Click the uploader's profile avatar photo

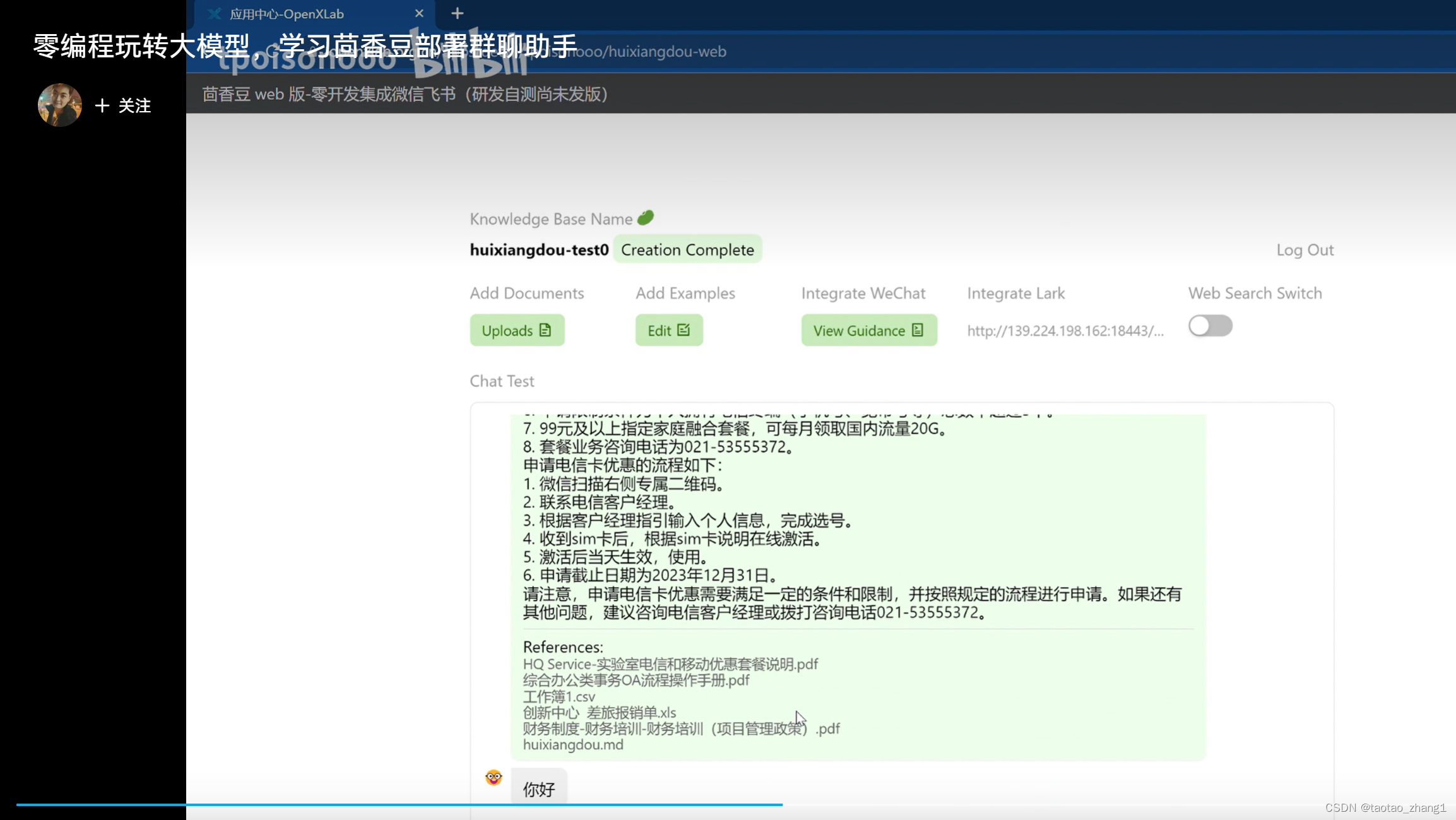pyautogui.click(x=60, y=105)
